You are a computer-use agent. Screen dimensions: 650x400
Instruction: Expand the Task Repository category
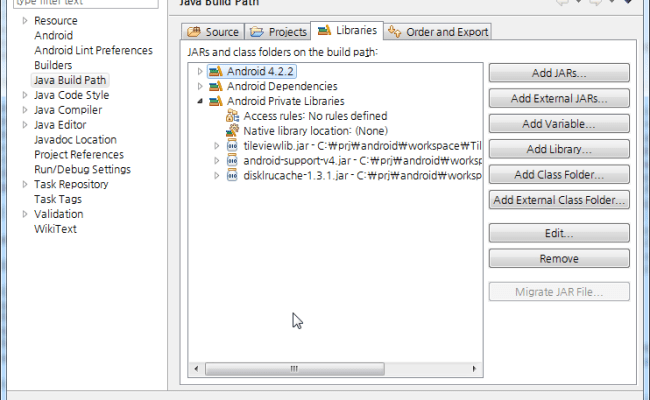coord(25,184)
